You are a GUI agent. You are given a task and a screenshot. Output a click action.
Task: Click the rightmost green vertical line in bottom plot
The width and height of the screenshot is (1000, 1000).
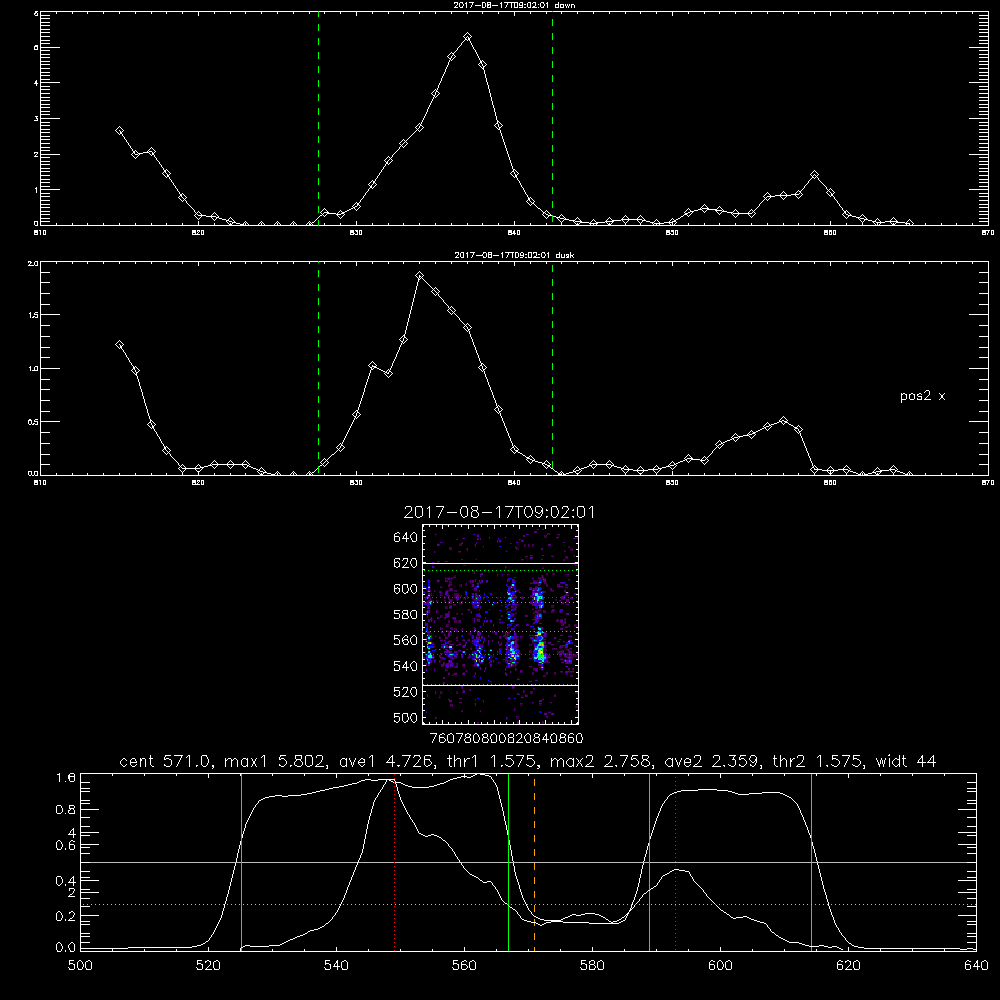tap(811, 862)
